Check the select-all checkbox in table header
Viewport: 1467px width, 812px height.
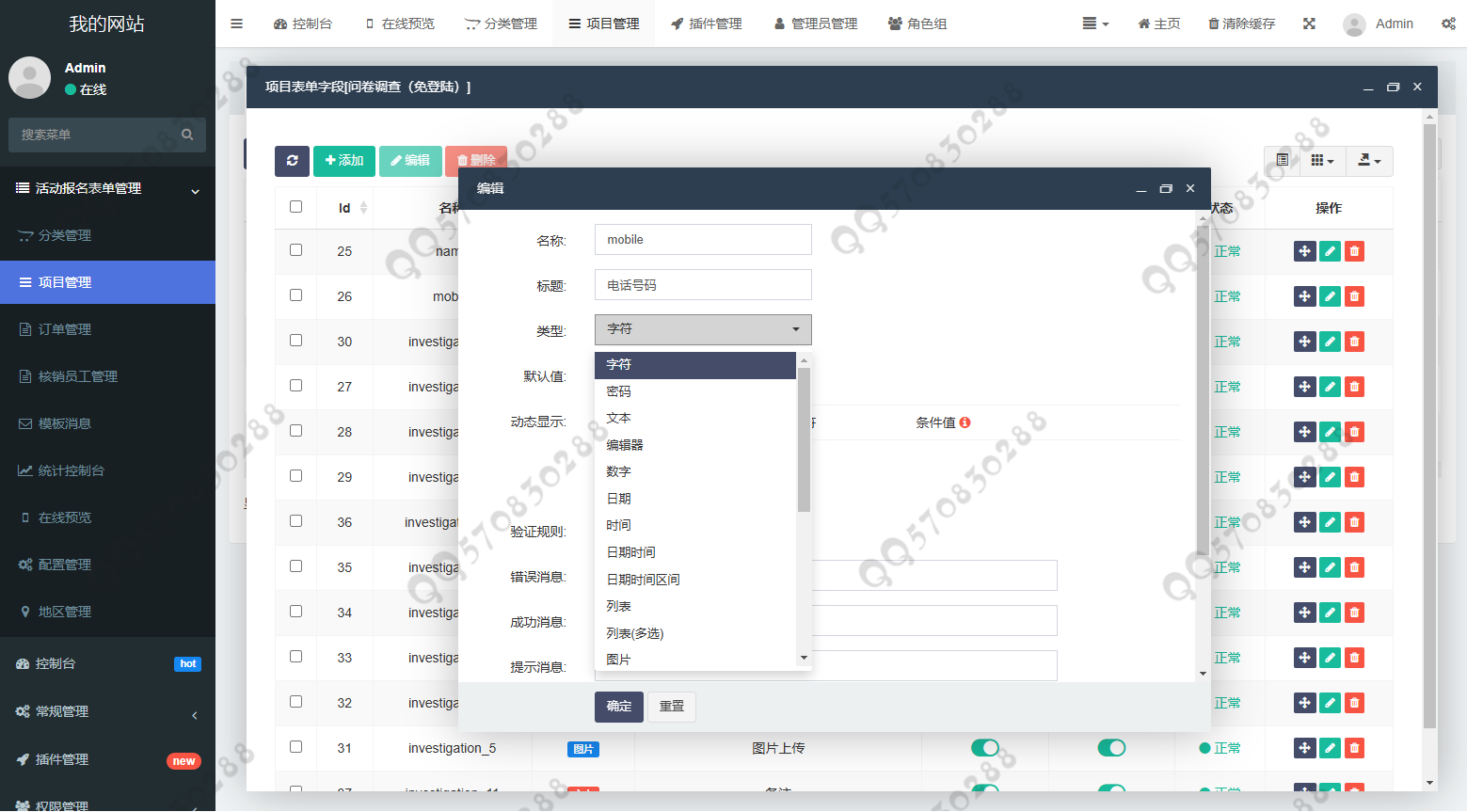click(x=296, y=207)
